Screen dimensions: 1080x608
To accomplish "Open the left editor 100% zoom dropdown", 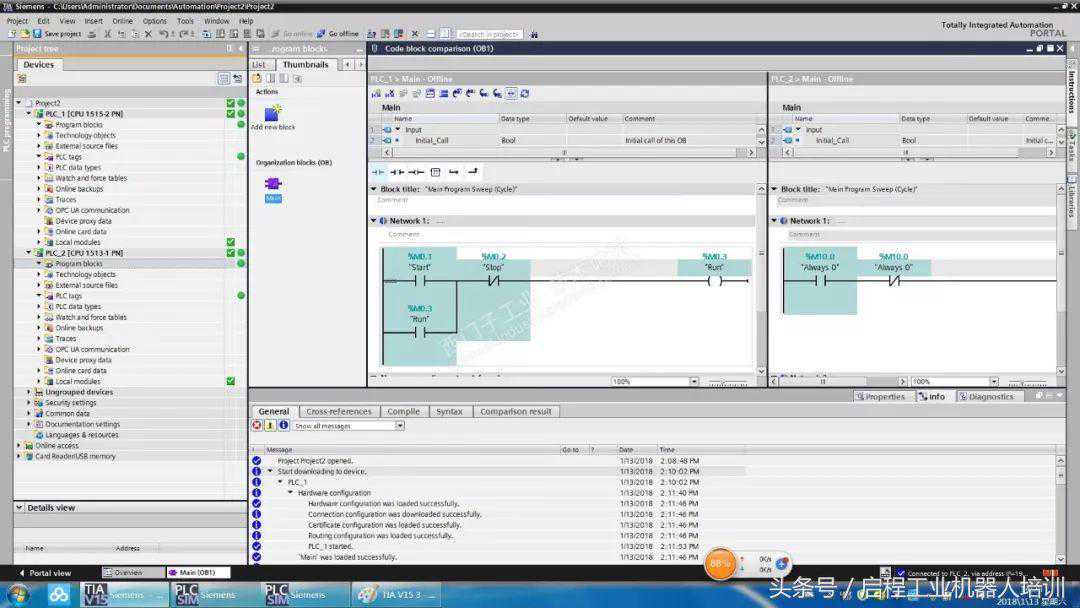I will pyautogui.click(x=694, y=381).
